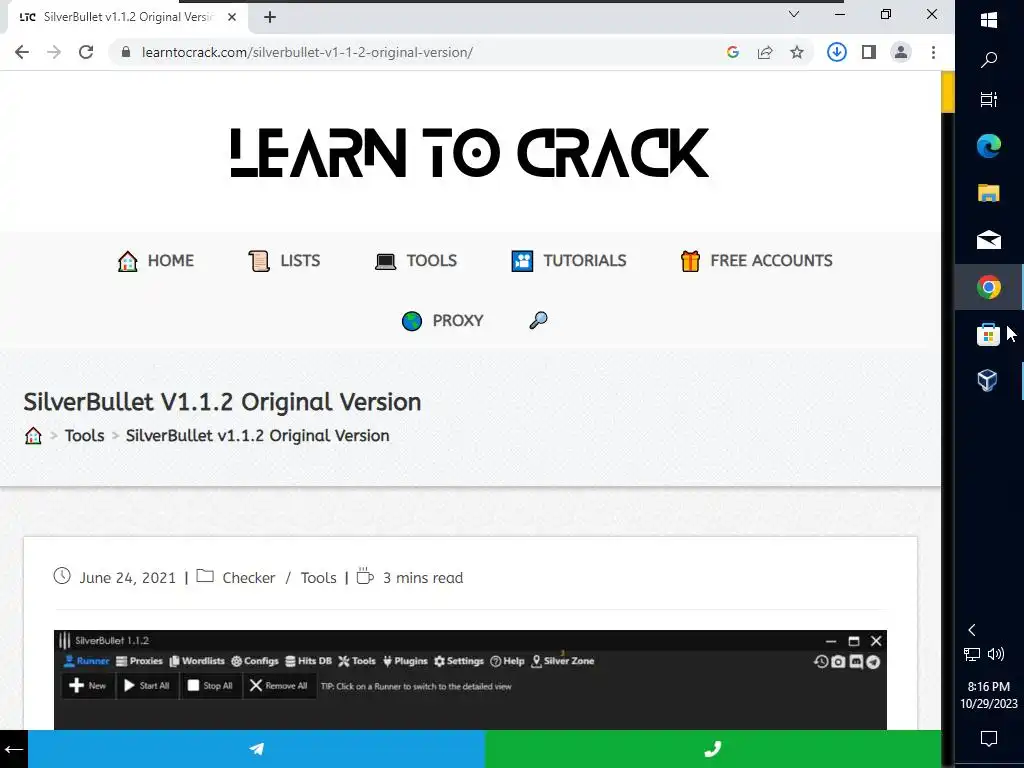Click the Google icon in address bar
Image resolution: width=1024 pixels, height=768 pixels.
coord(733,52)
